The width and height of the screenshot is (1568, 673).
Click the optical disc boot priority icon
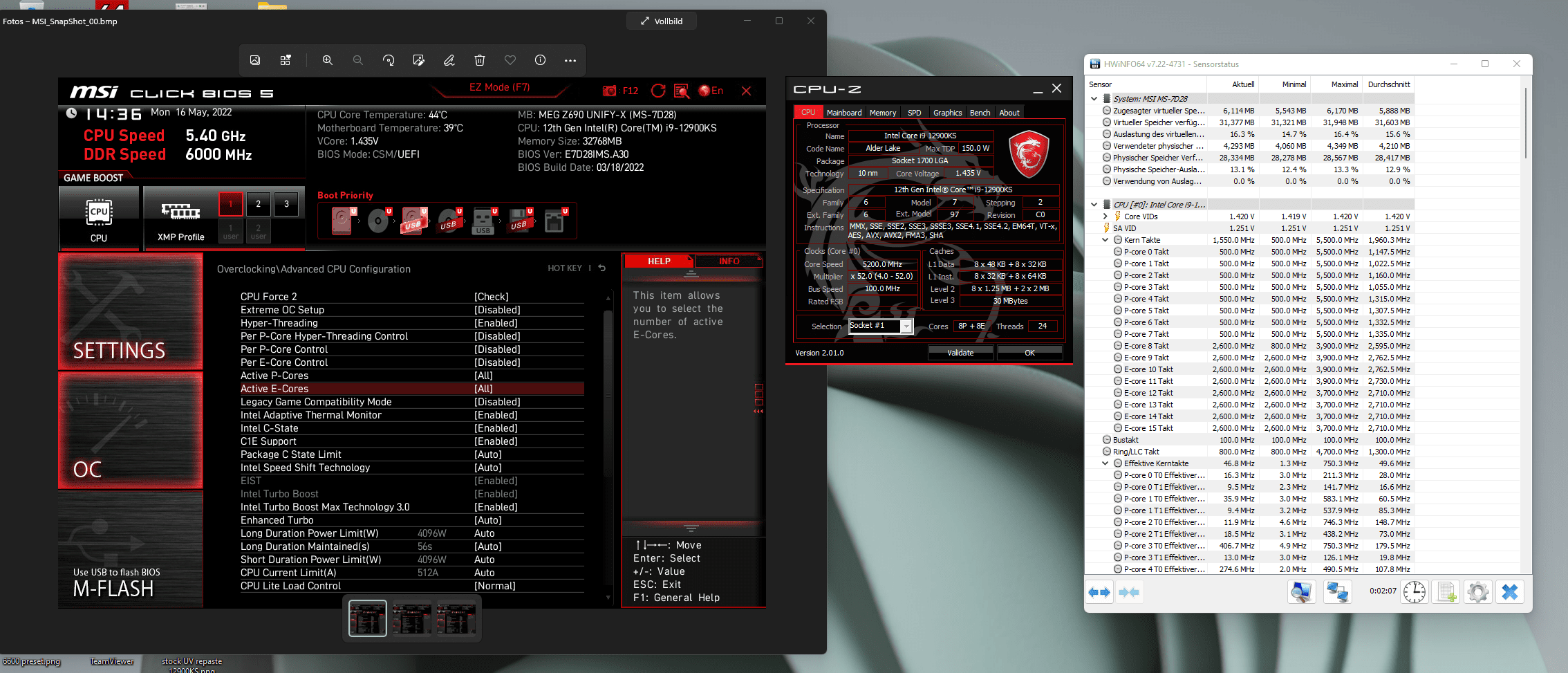point(379,221)
